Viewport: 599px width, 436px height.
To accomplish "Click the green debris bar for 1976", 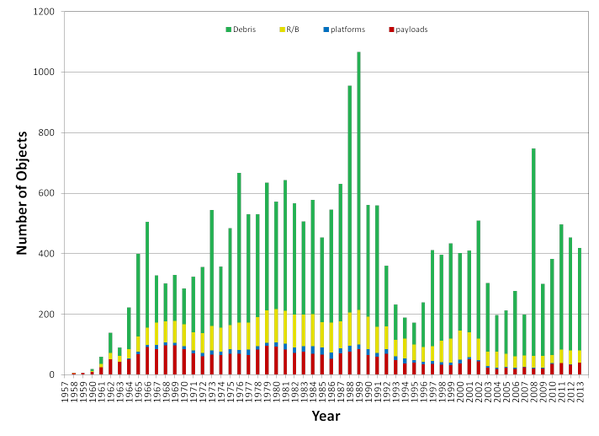I will pos(239,248).
